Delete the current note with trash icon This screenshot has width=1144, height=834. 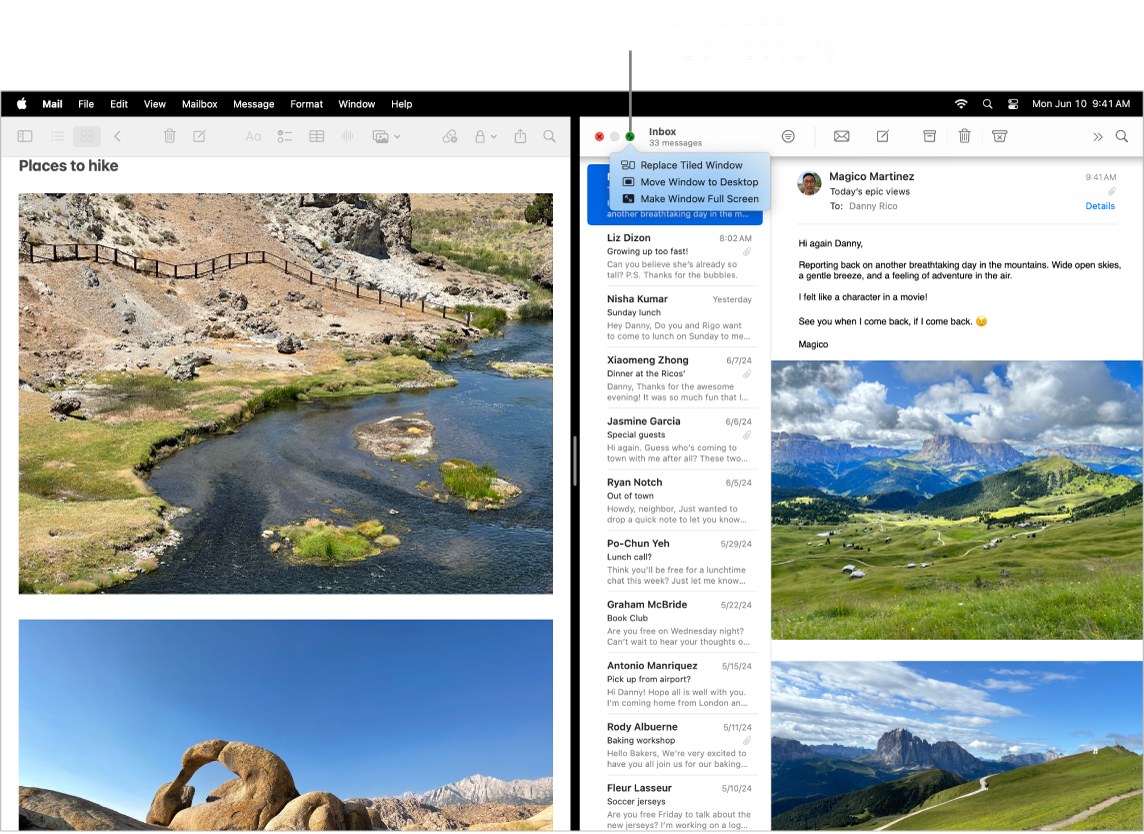pos(169,136)
